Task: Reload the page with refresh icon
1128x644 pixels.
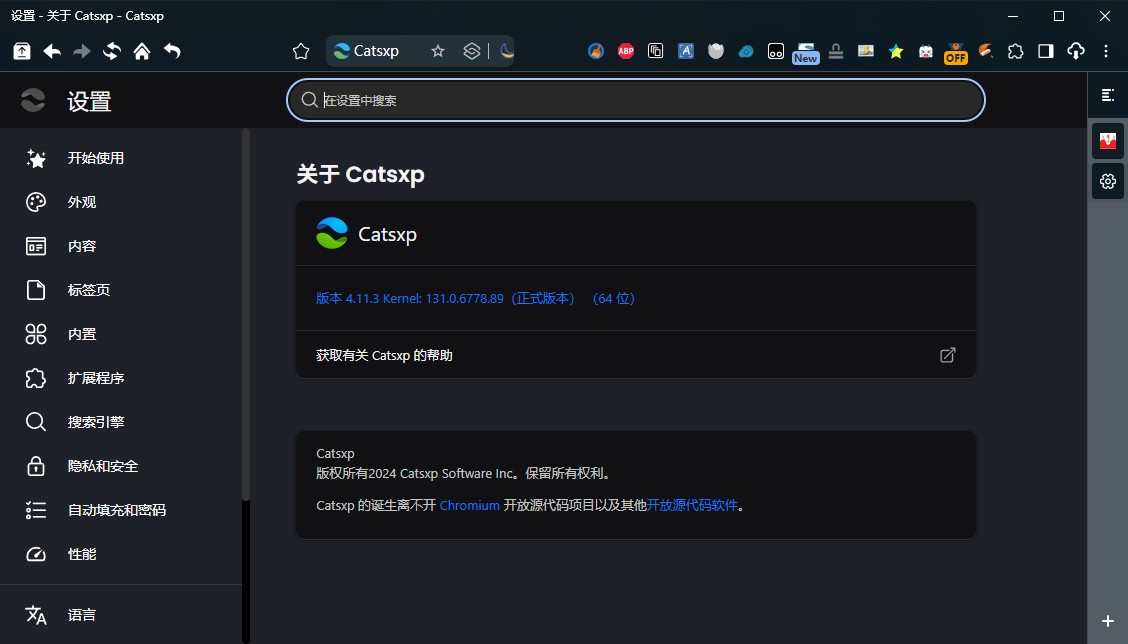Action: point(112,51)
